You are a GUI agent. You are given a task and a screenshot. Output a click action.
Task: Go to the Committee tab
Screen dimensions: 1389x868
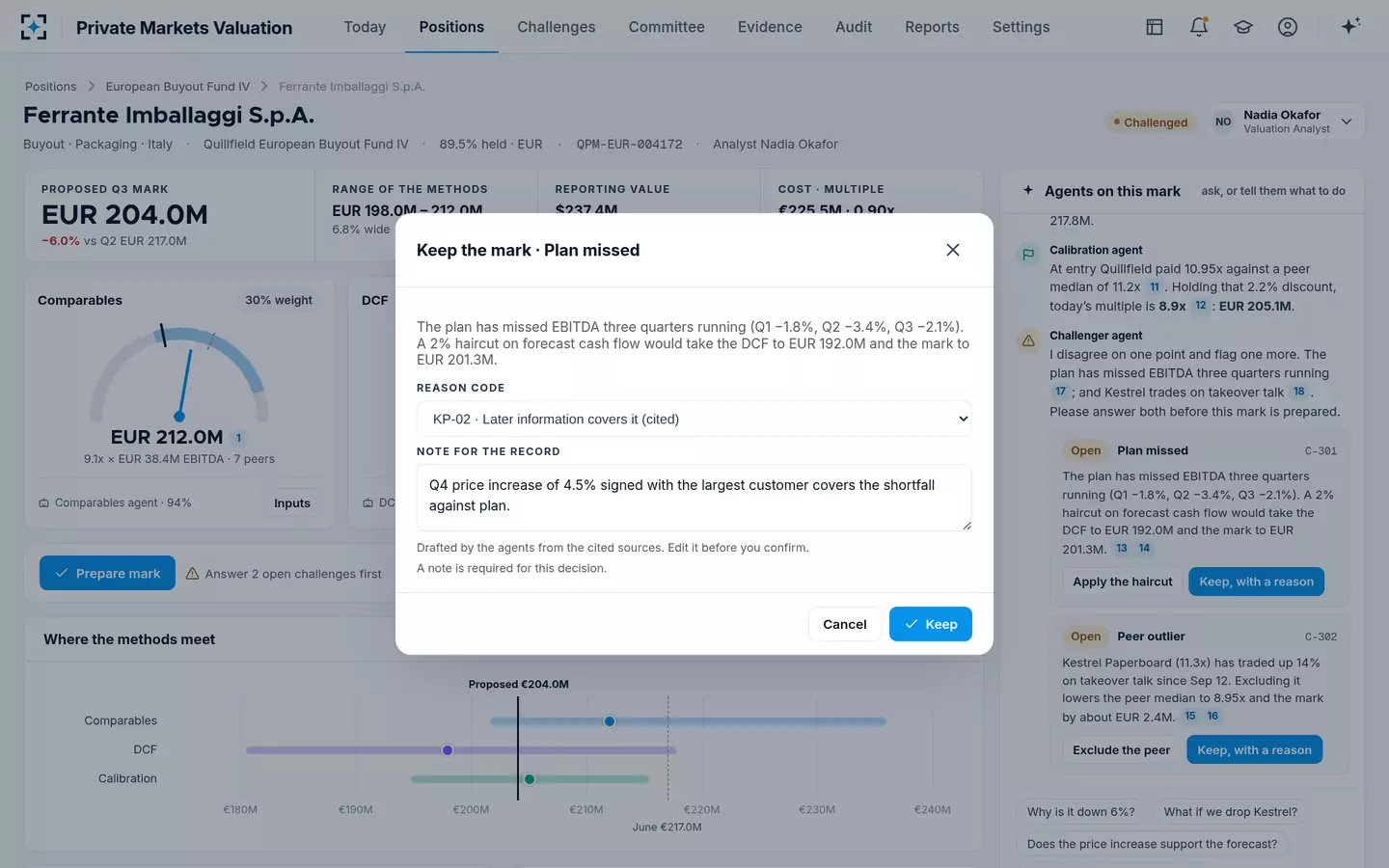click(x=667, y=27)
